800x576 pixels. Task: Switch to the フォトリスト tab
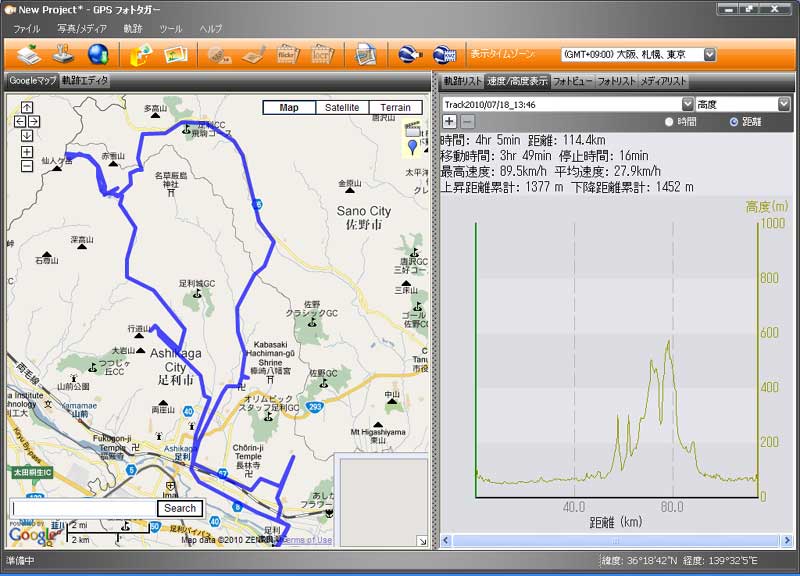tap(616, 81)
